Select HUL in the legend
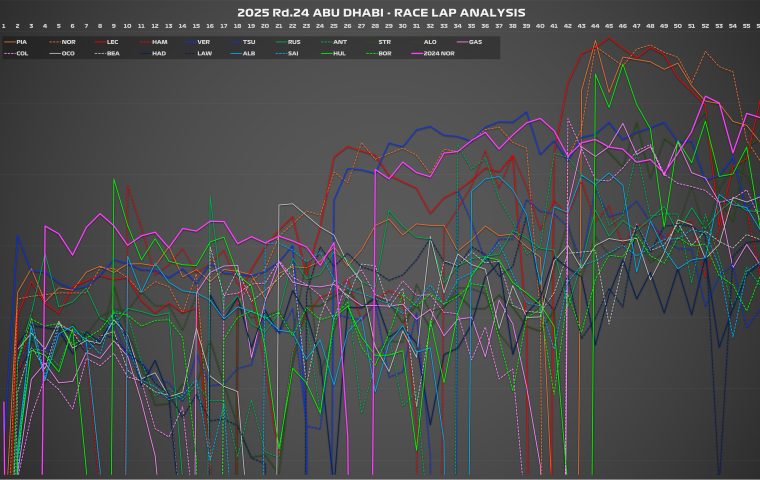 [339, 53]
